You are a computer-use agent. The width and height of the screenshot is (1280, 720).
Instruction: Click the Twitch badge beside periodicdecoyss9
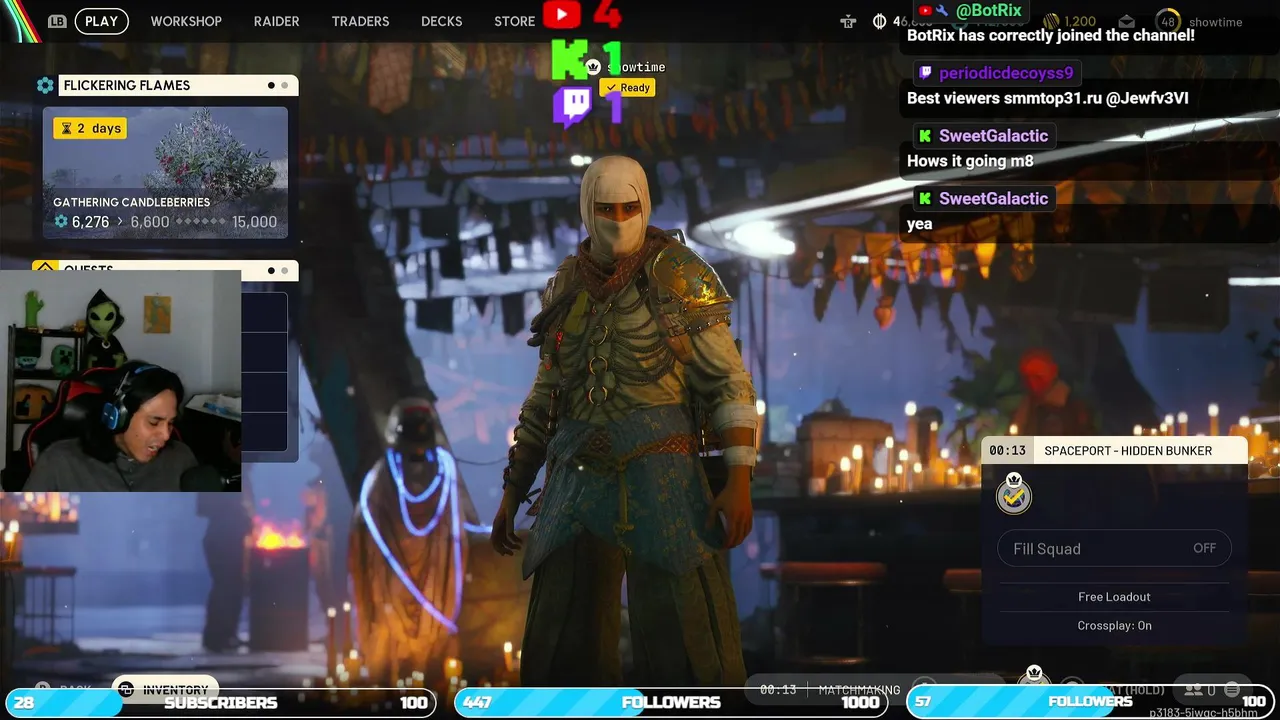coord(925,73)
